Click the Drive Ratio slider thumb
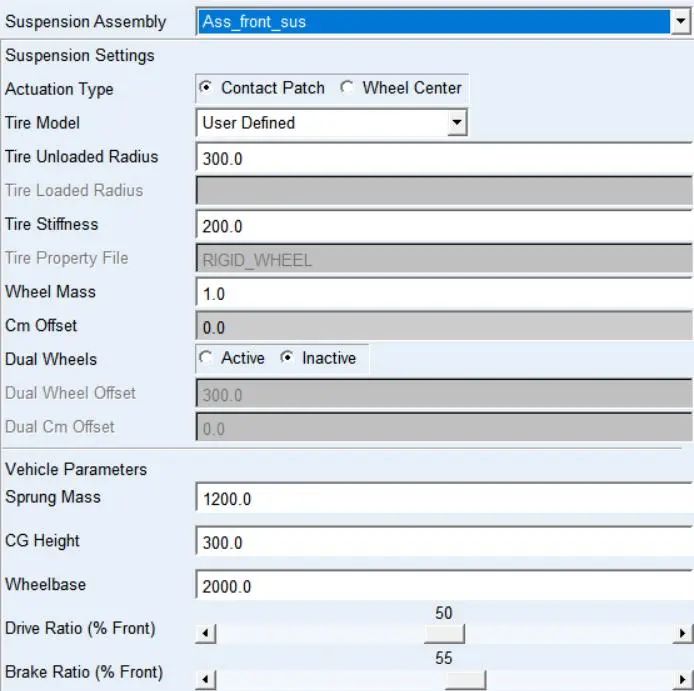Image resolution: width=694 pixels, height=691 pixels. [444, 633]
